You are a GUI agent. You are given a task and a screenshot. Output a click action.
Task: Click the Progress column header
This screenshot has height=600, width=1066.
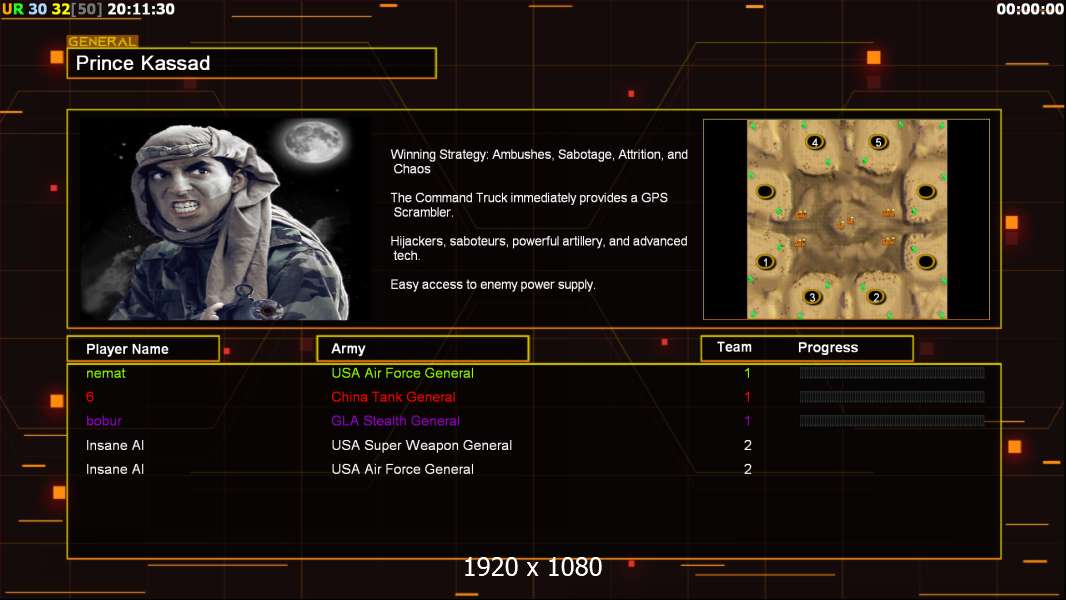[x=827, y=347]
